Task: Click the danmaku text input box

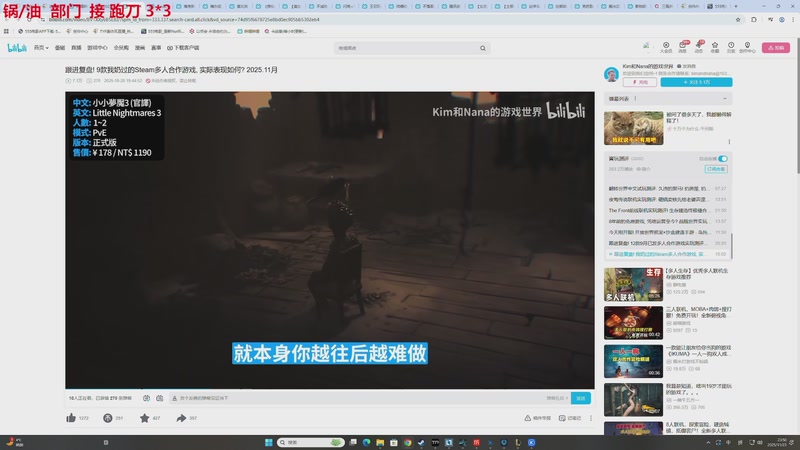Action: (x=357, y=398)
